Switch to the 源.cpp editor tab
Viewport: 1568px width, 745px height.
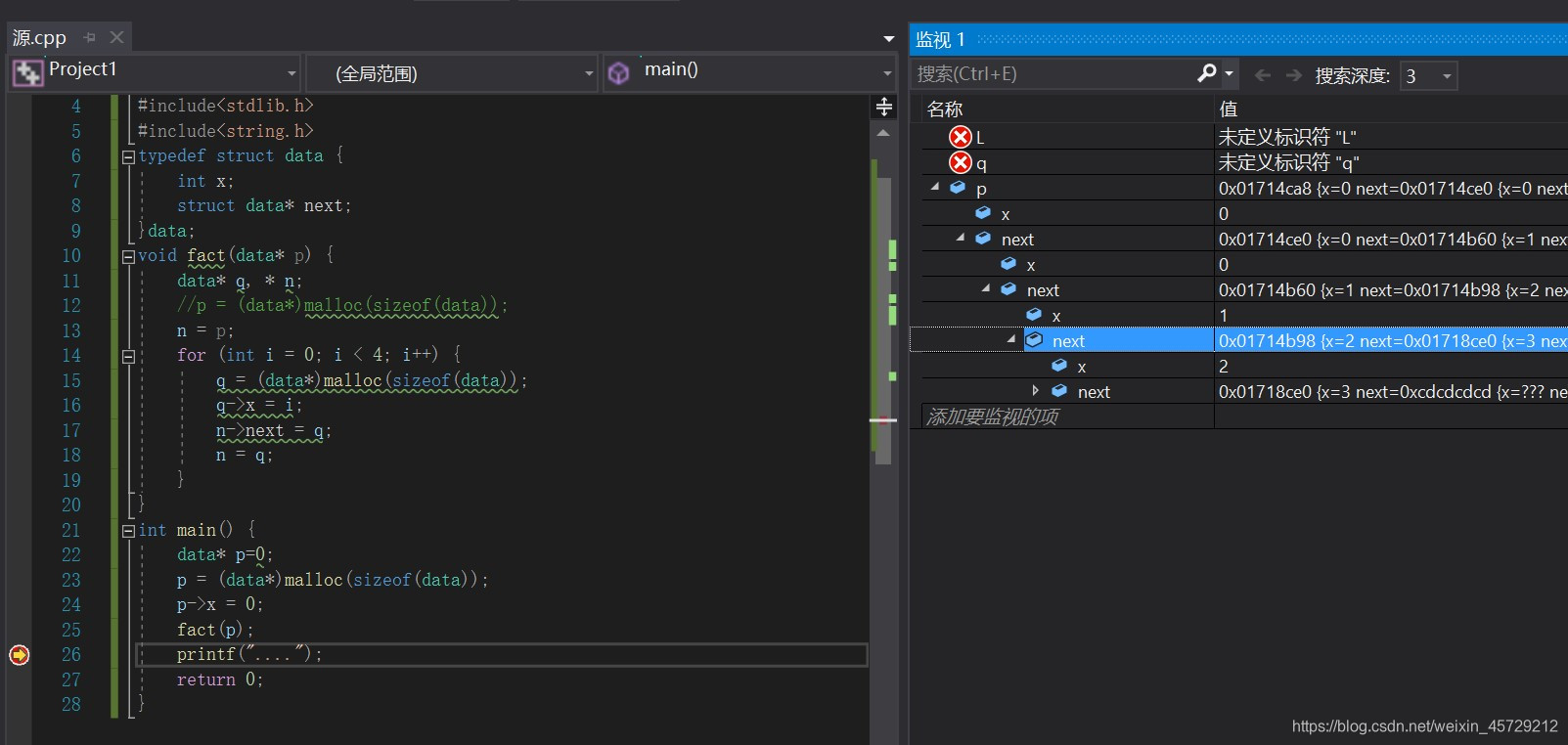(x=39, y=37)
